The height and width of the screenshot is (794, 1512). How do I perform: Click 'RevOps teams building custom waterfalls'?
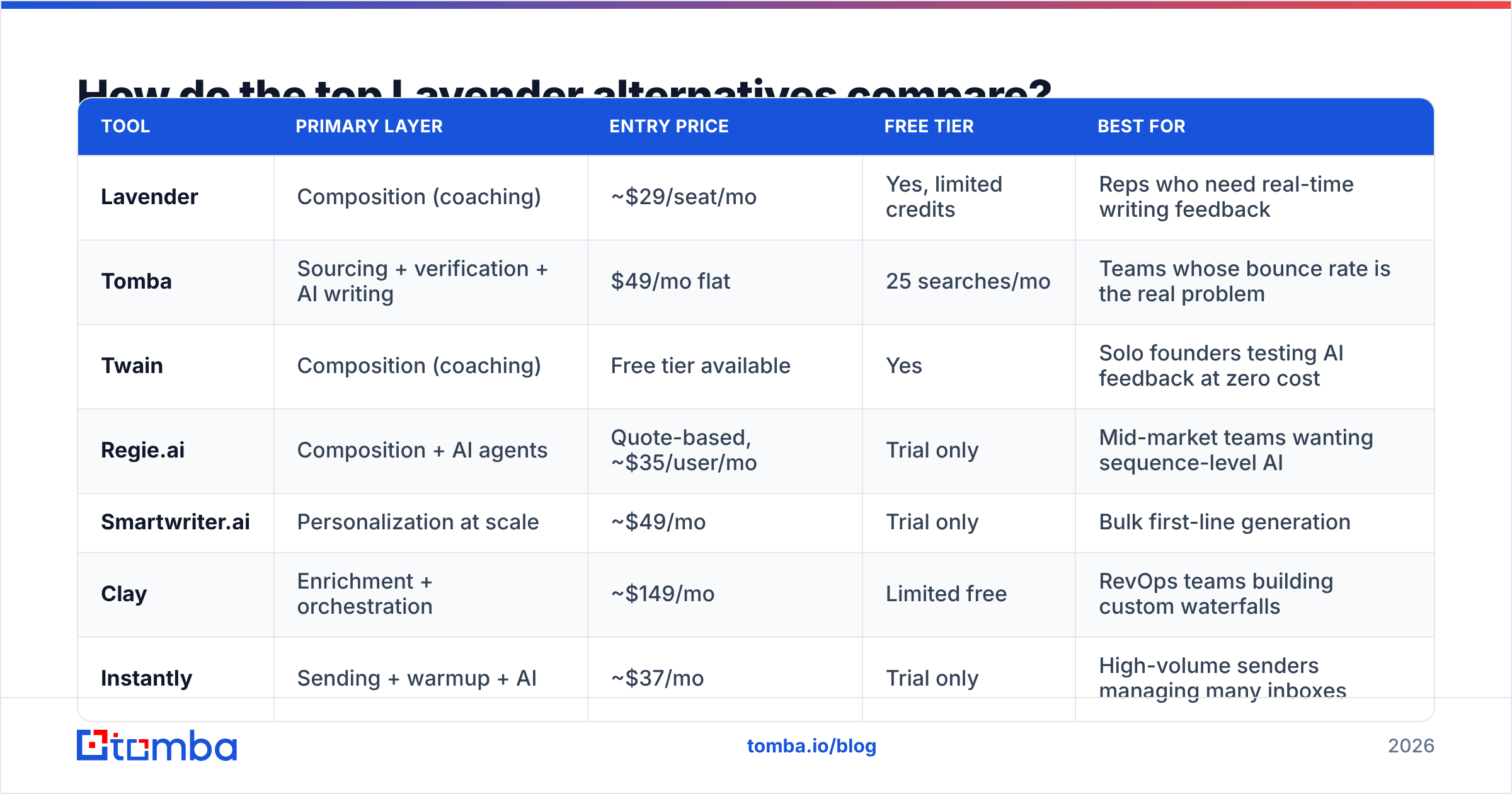point(1216,594)
